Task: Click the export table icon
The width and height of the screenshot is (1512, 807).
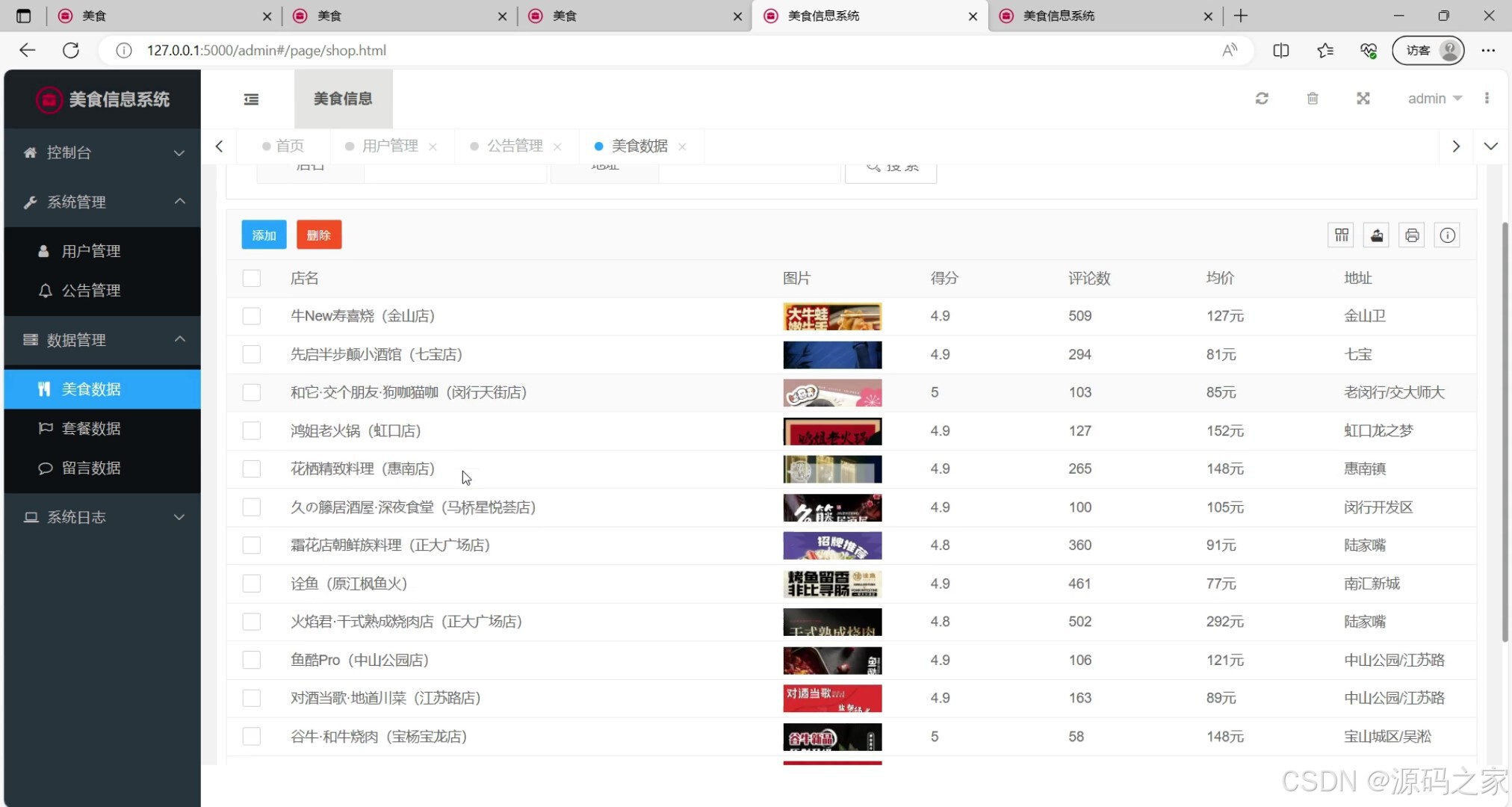Action: pos(1377,235)
